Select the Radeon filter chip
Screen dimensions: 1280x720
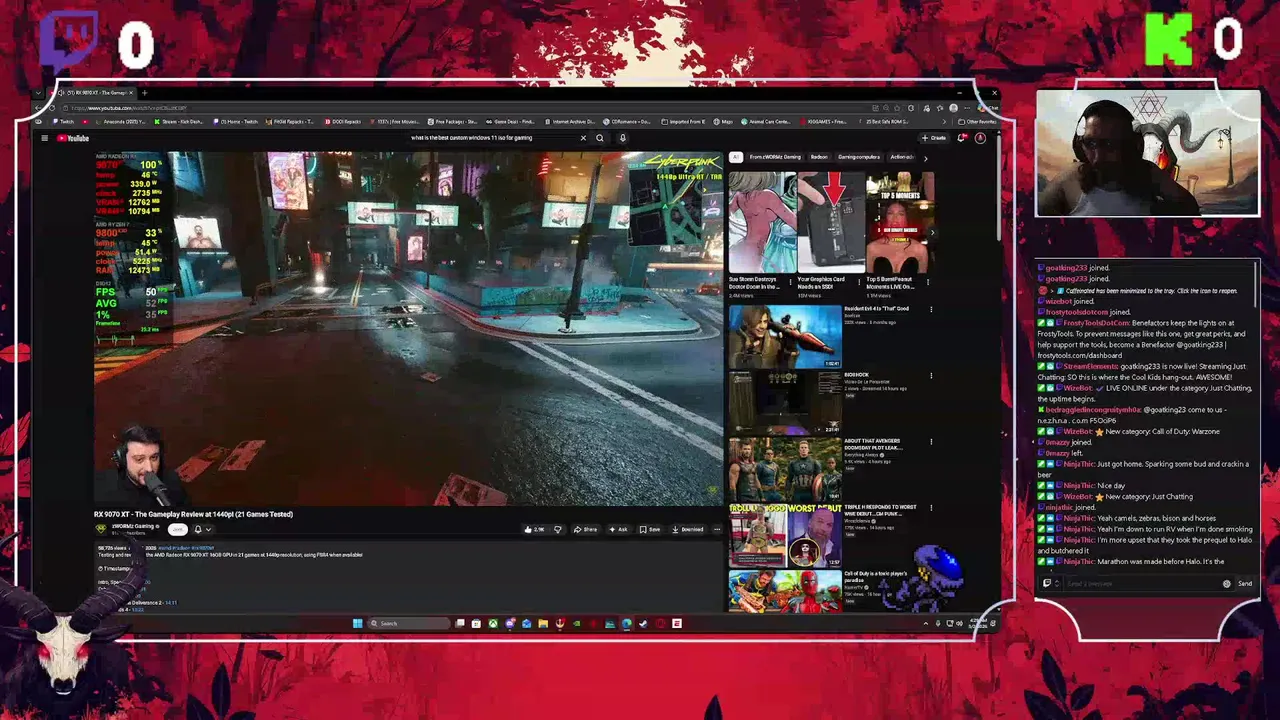[819, 157]
